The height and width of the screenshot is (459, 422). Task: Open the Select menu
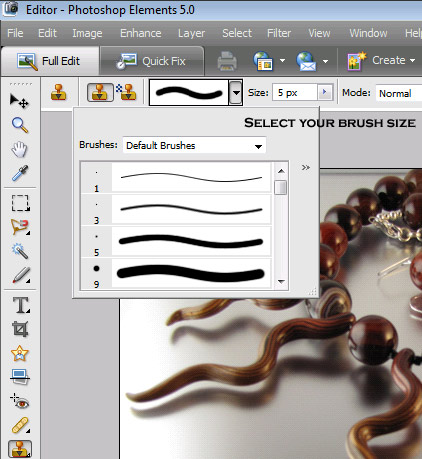pyautogui.click(x=237, y=33)
